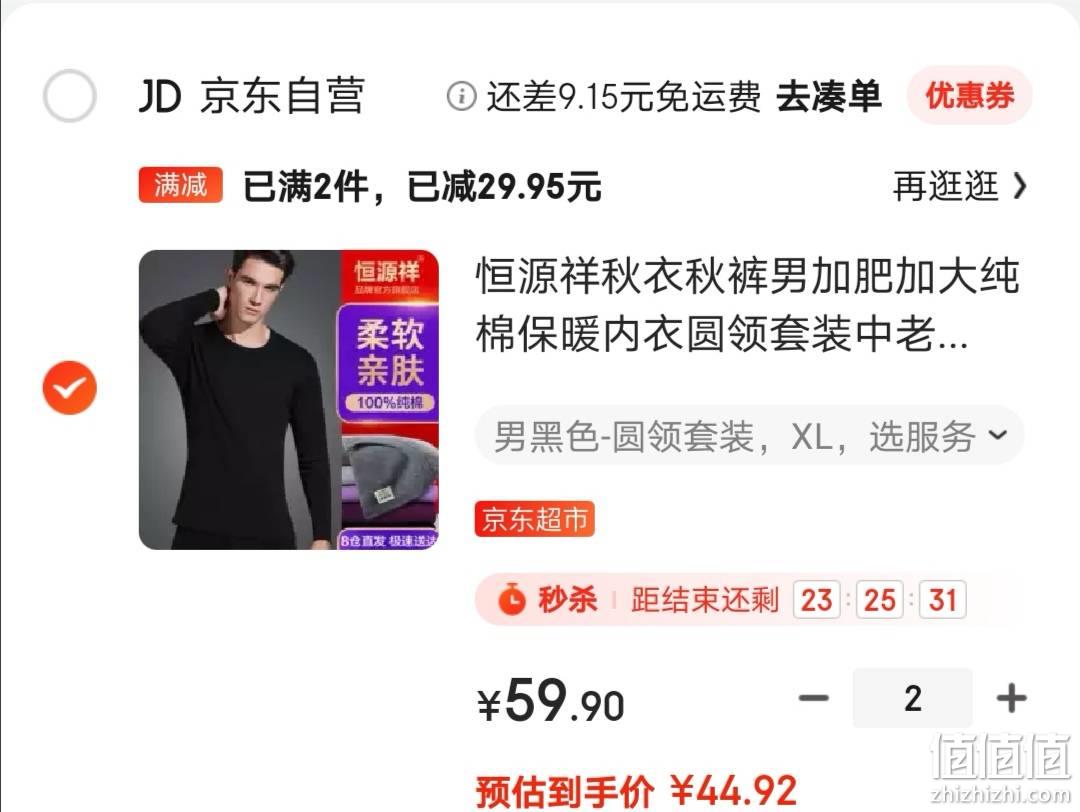
Task: Tap the 秒杀 timer clock icon
Action: (512, 599)
